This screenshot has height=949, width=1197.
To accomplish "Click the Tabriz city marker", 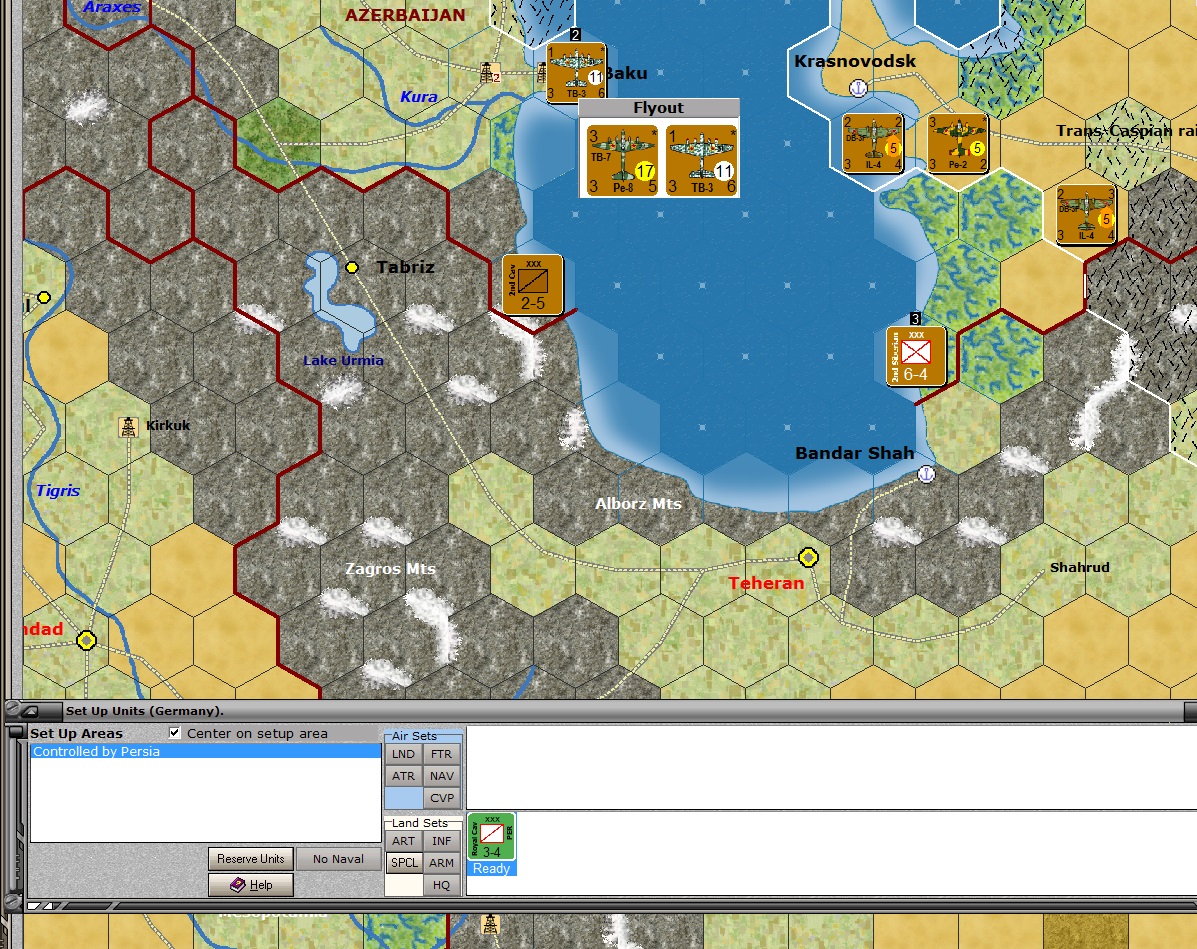I will tap(352, 267).
